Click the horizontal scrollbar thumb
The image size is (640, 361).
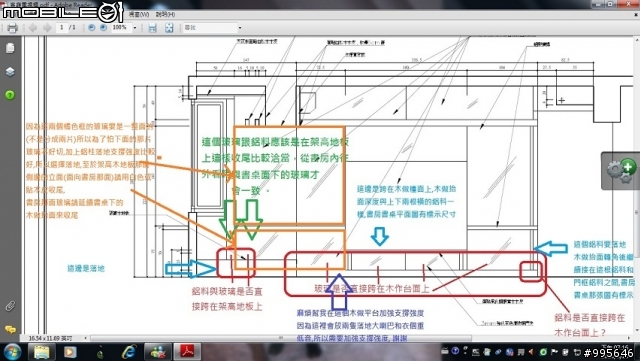[281, 338]
